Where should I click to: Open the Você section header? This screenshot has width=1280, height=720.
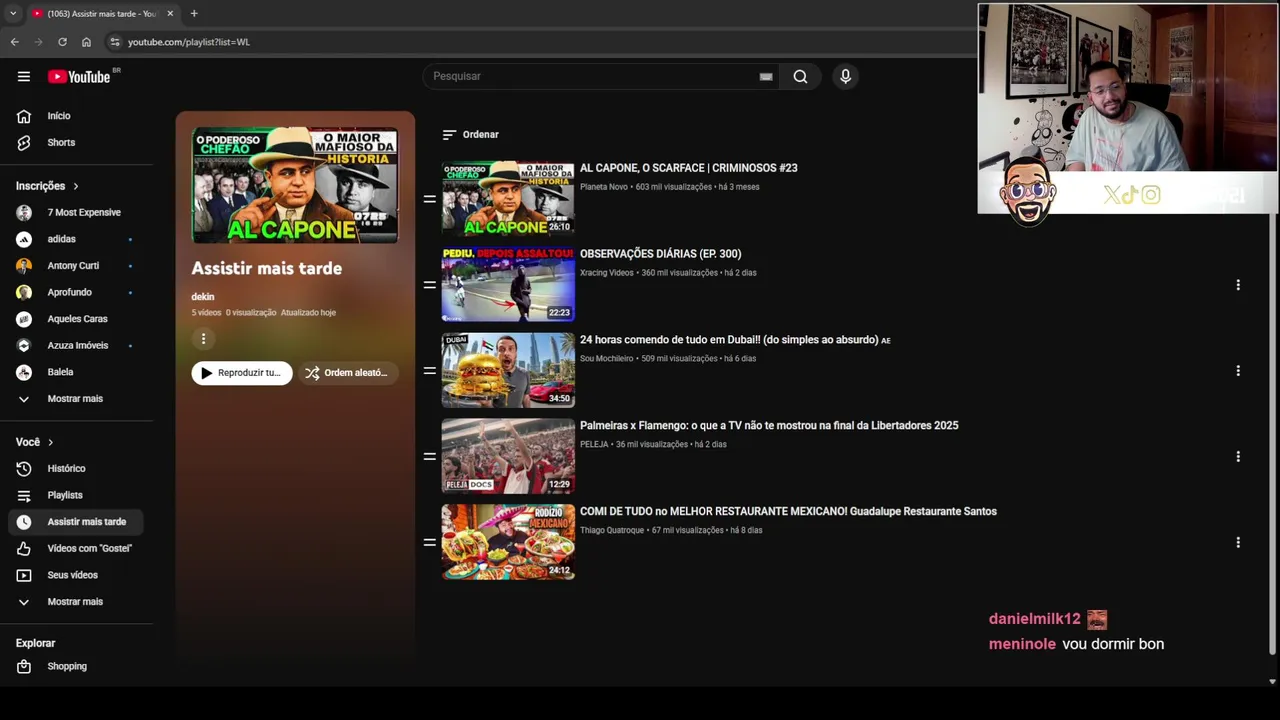pos(35,442)
